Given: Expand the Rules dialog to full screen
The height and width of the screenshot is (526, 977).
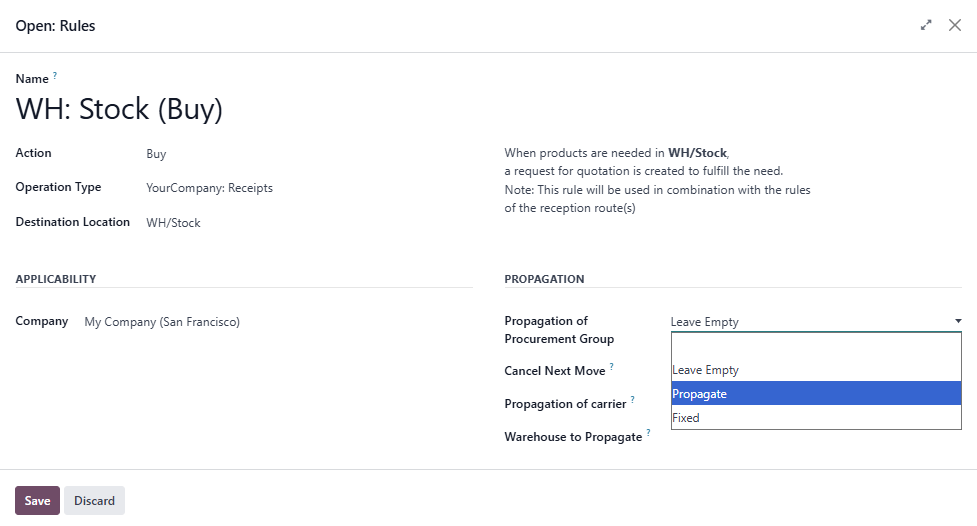Looking at the screenshot, I should (926, 26).
